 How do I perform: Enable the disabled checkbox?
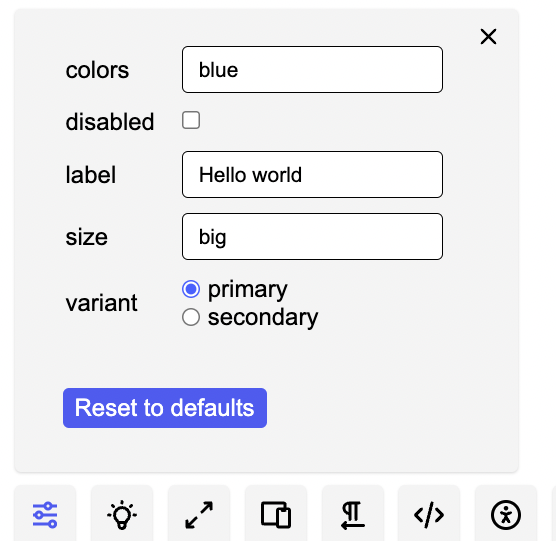click(191, 120)
